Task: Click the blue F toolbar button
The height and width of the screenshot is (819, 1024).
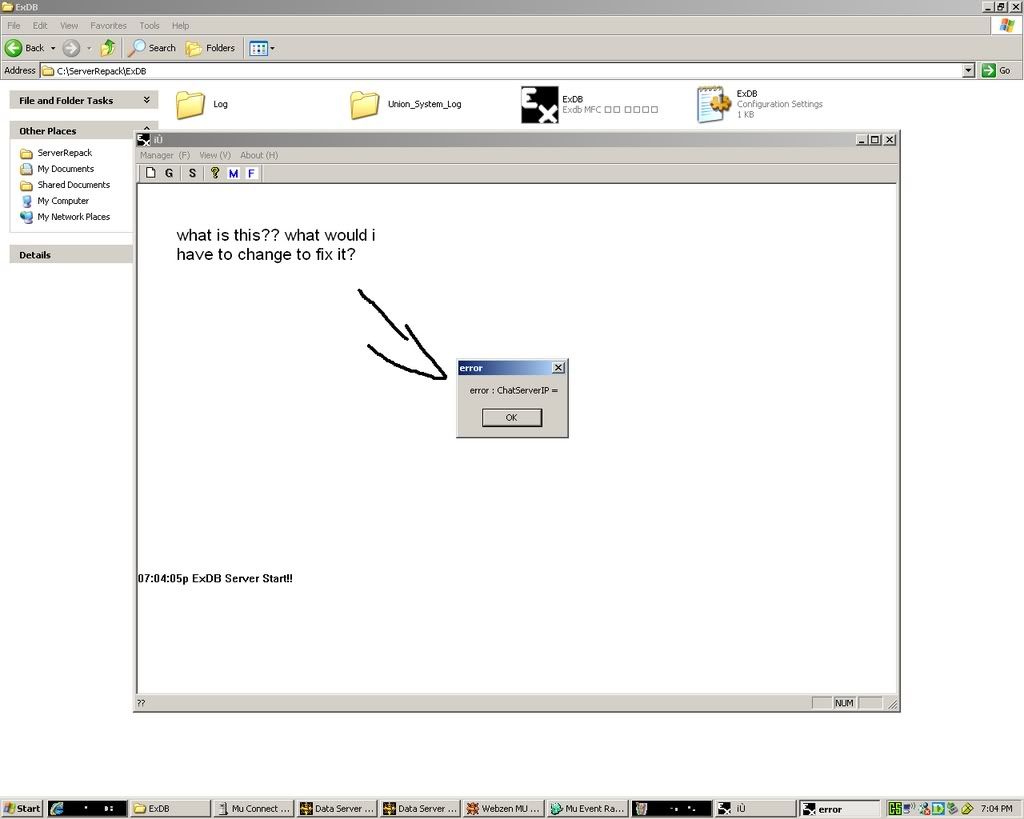Action: click(x=251, y=173)
